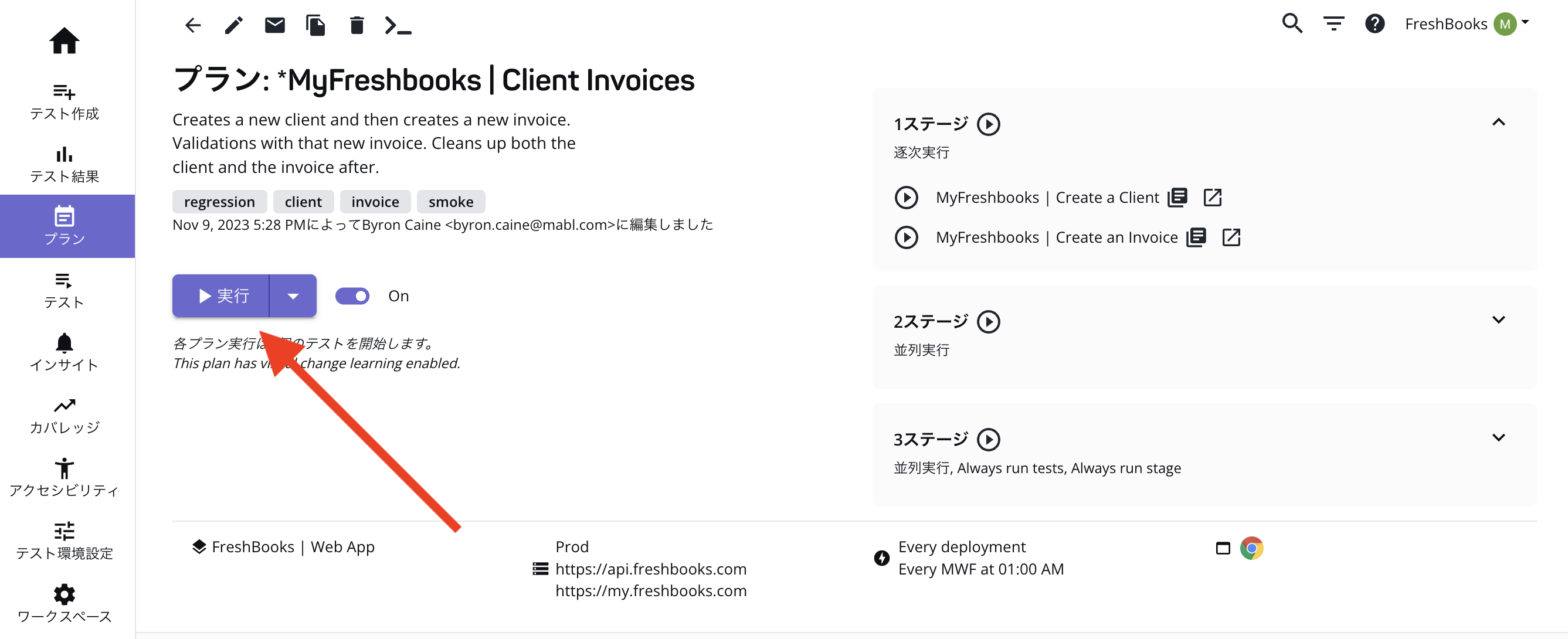This screenshot has width=1568, height=639.
Task: Click the pencil edit plan icon
Action: click(234, 25)
